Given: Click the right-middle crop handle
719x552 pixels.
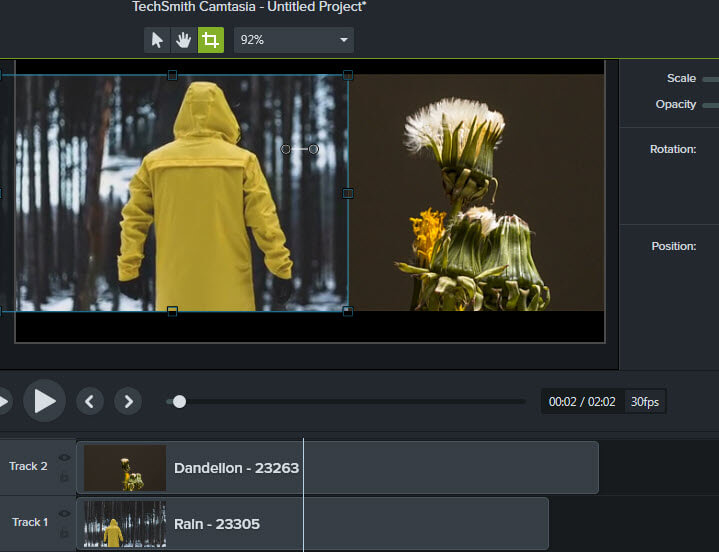Looking at the screenshot, I should coord(348,193).
